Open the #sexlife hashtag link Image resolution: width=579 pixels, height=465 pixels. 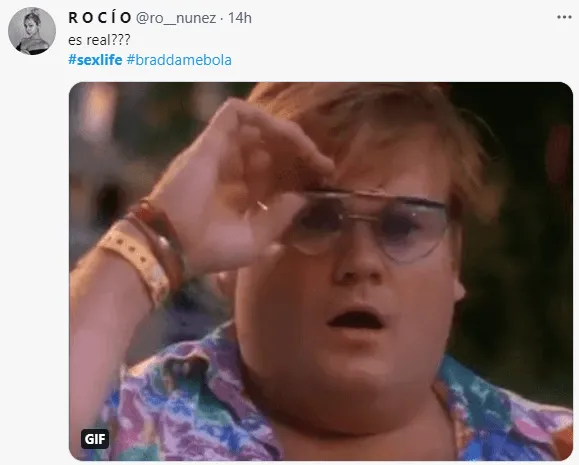[x=95, y=60]
